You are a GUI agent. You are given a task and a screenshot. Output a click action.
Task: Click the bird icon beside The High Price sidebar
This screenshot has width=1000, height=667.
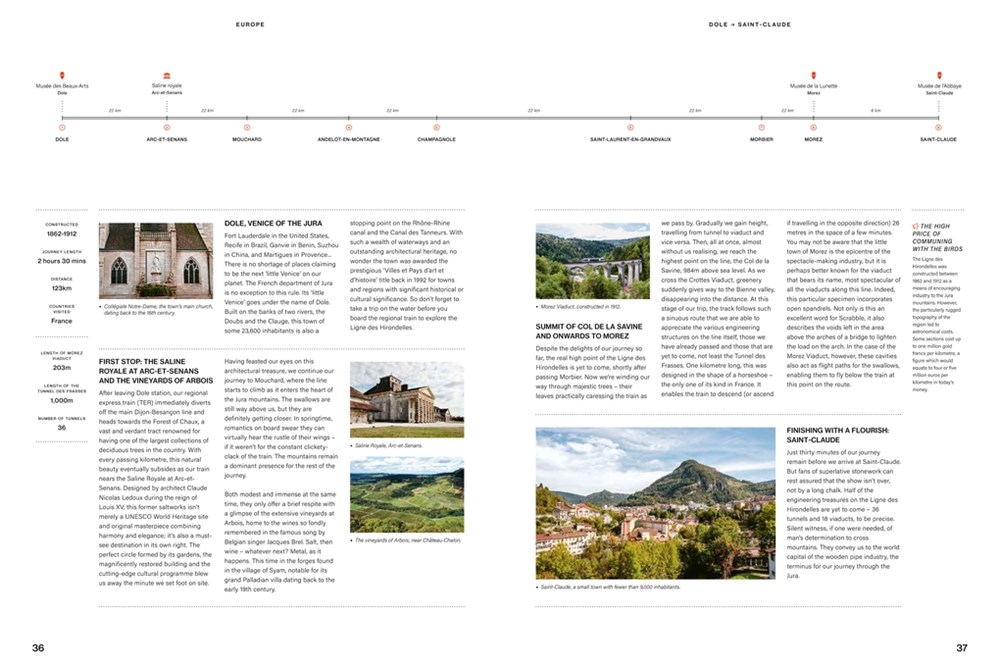[915, 226]
